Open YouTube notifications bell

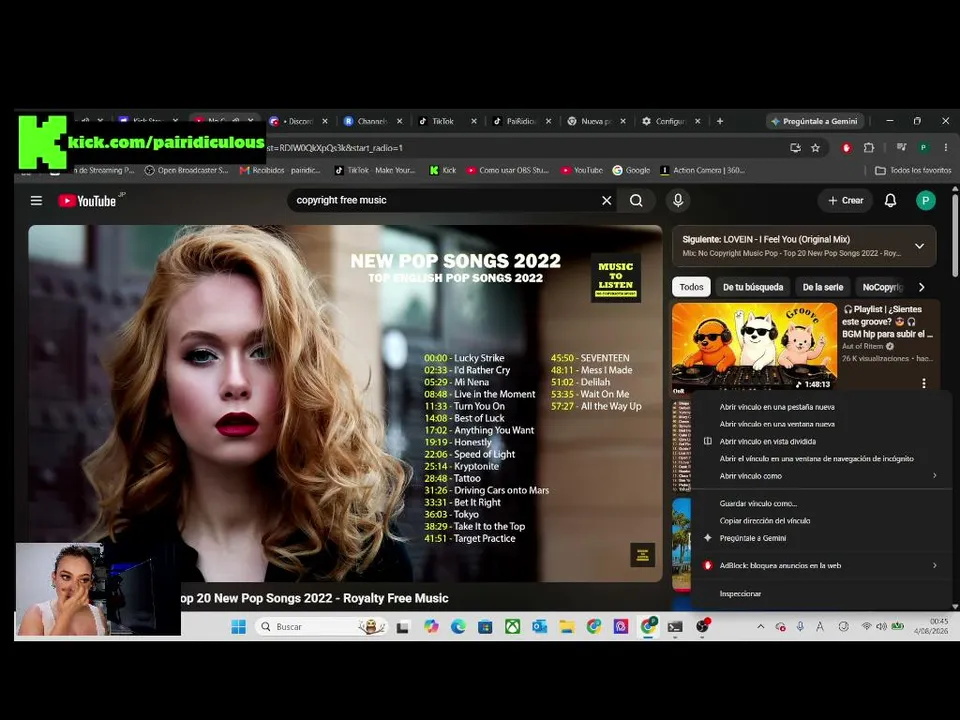tap(890, 201)
